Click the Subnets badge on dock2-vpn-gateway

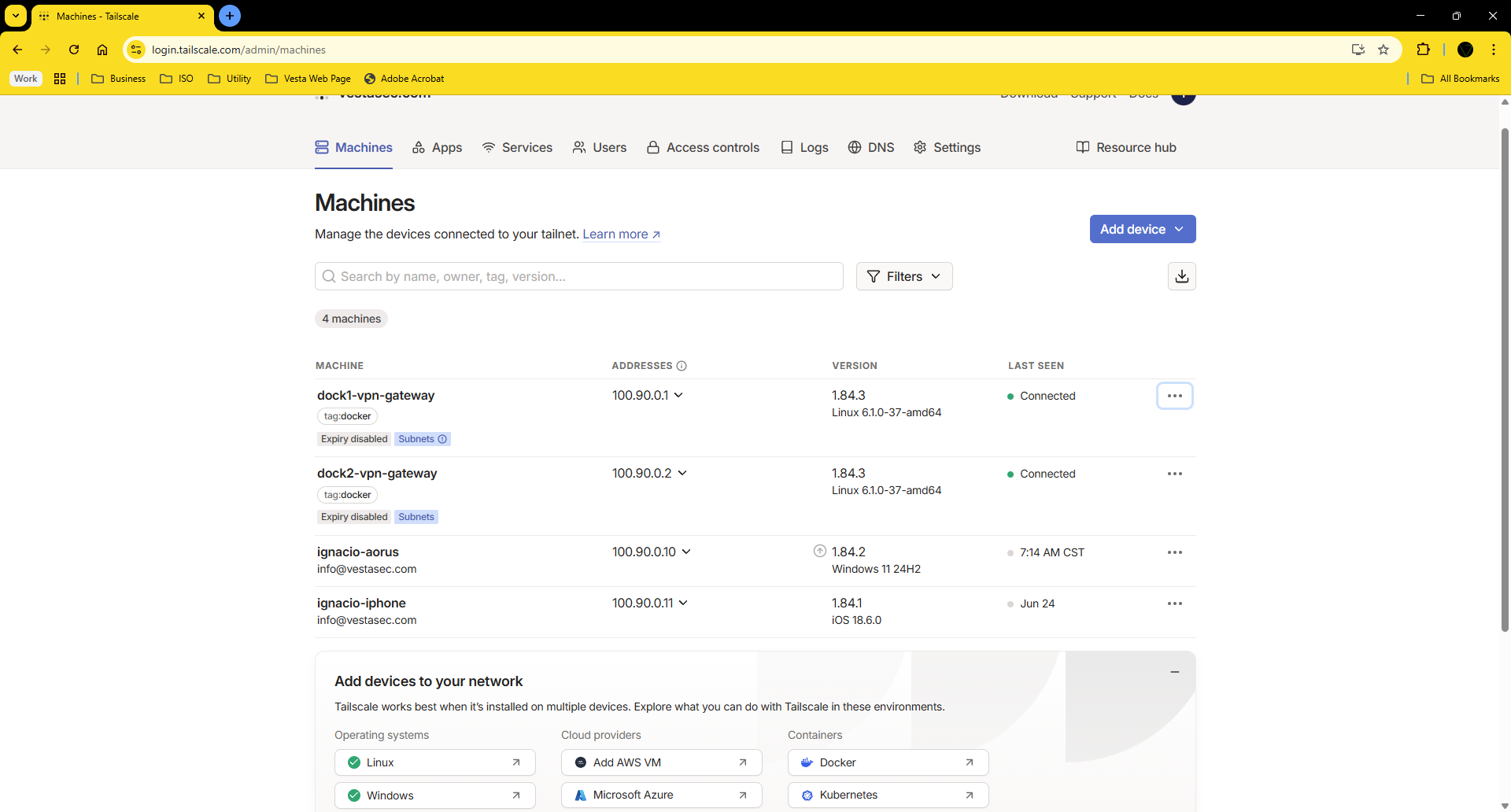(x=416, y=517)
